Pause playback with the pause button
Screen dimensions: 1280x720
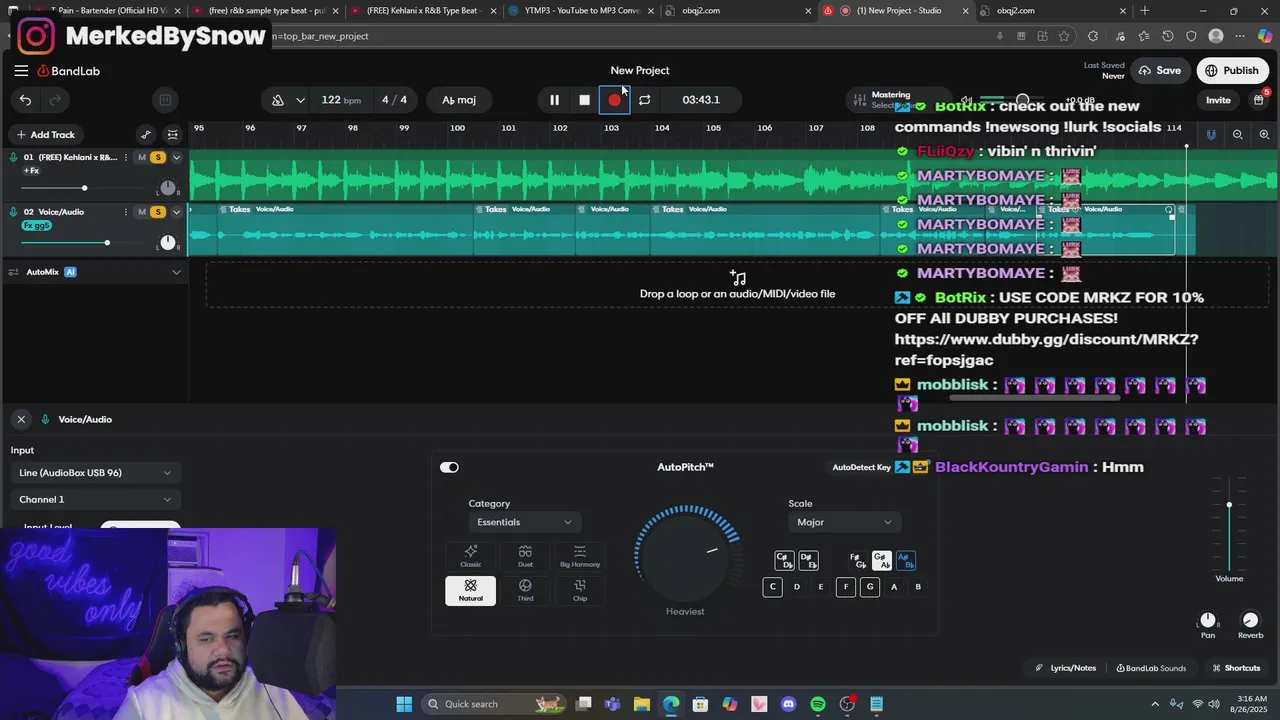point(554,100)
